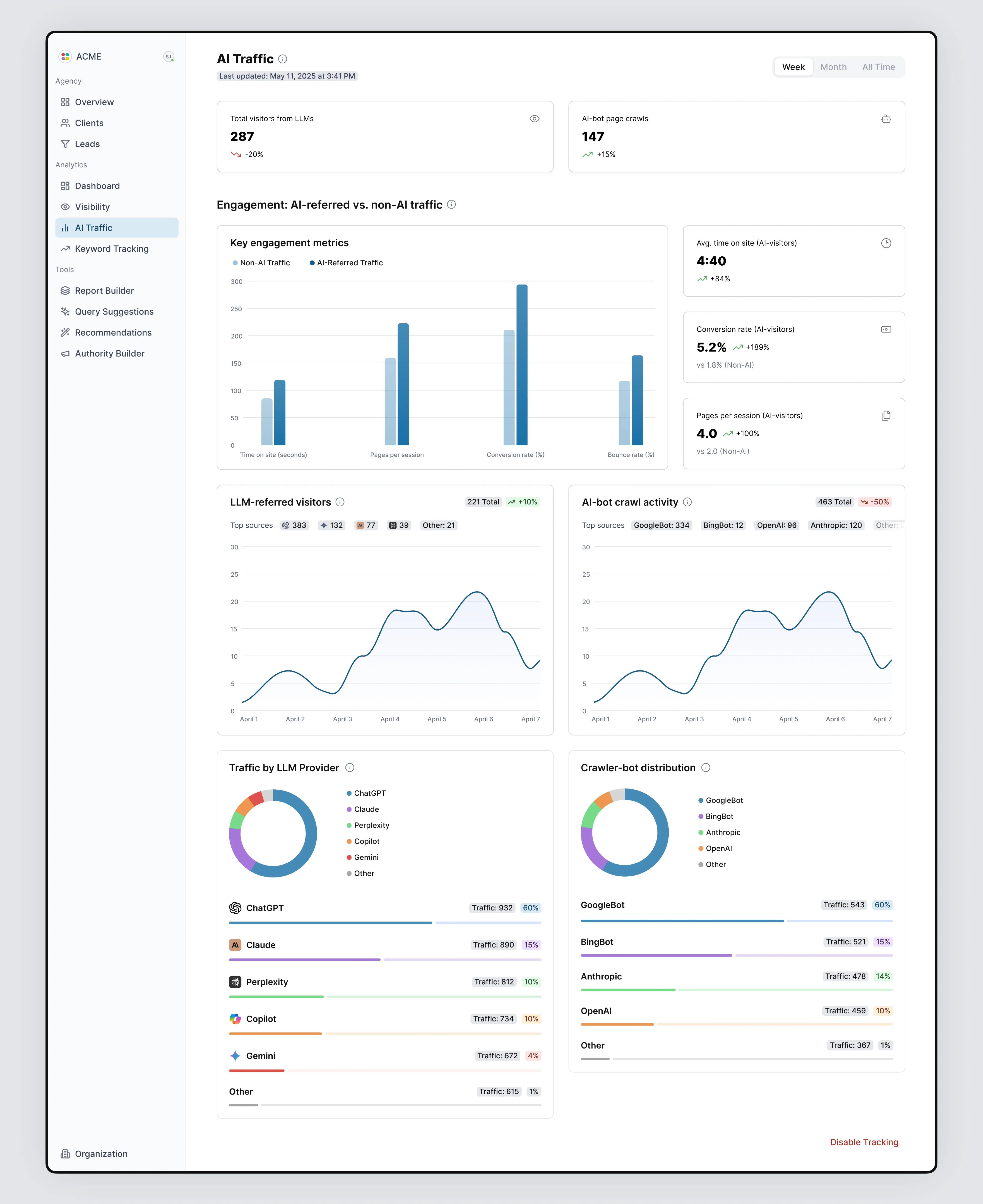Click the info icon beside AI Traffic title
Screen dimensions: 983x1204
pyautogui.click(x=282, y=59)
